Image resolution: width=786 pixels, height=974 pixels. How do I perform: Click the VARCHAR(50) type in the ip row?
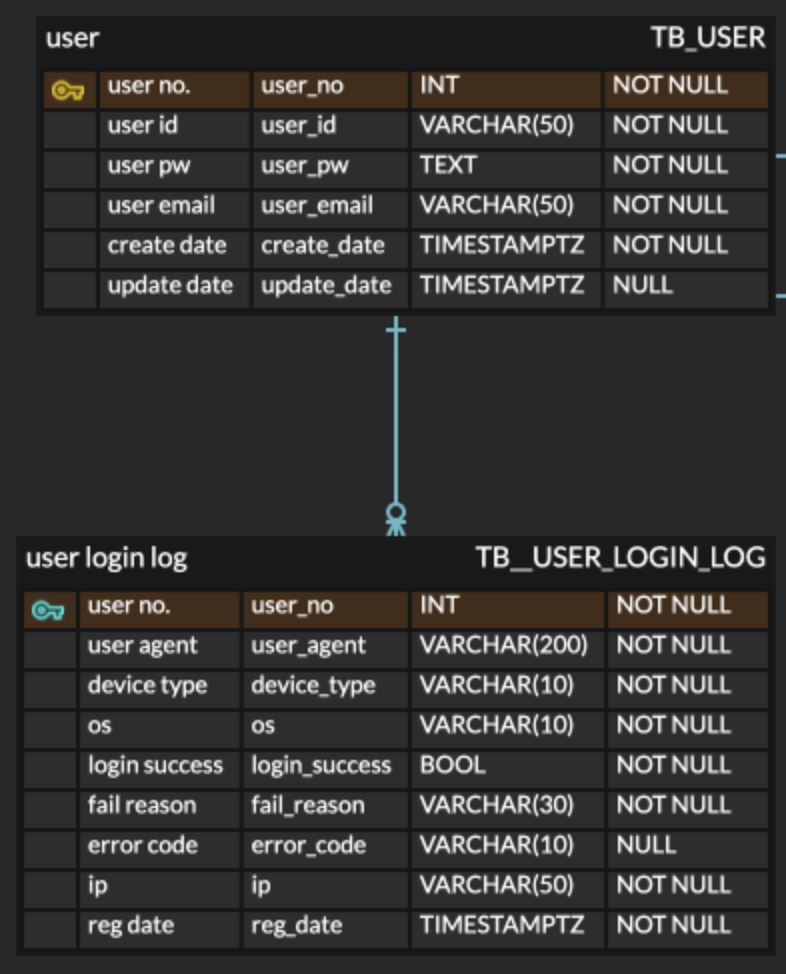coord(508,890)
